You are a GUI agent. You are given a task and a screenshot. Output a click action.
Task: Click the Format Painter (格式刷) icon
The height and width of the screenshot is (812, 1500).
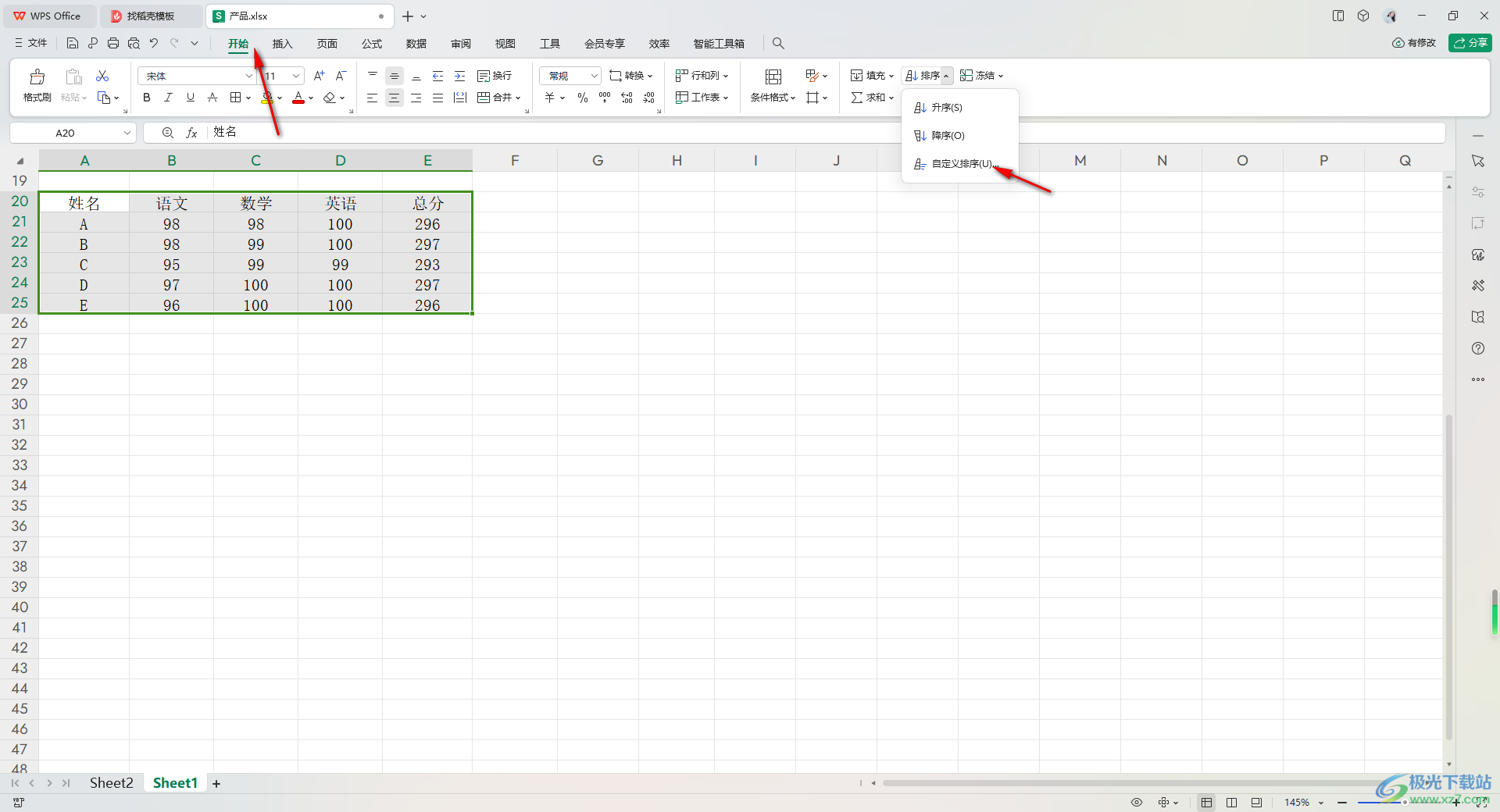click(x=37, y=77)
